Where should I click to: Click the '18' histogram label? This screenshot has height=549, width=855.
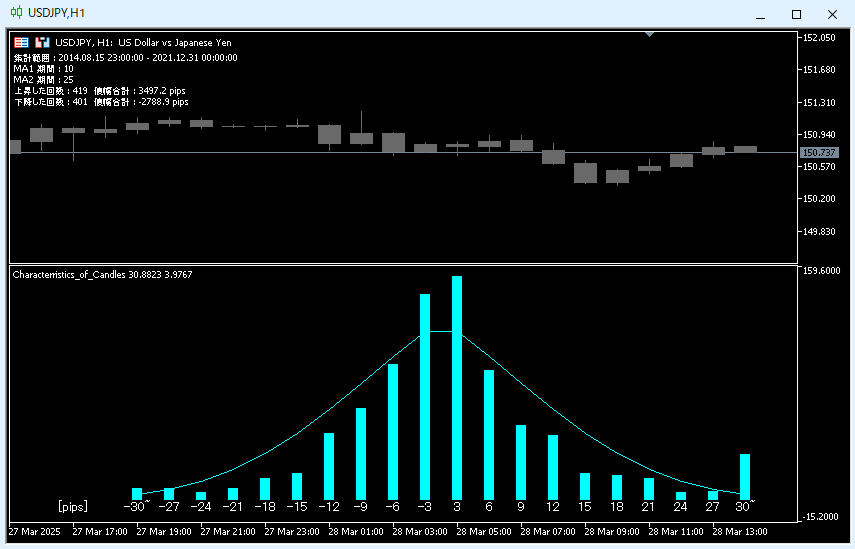tap(617, 507)
